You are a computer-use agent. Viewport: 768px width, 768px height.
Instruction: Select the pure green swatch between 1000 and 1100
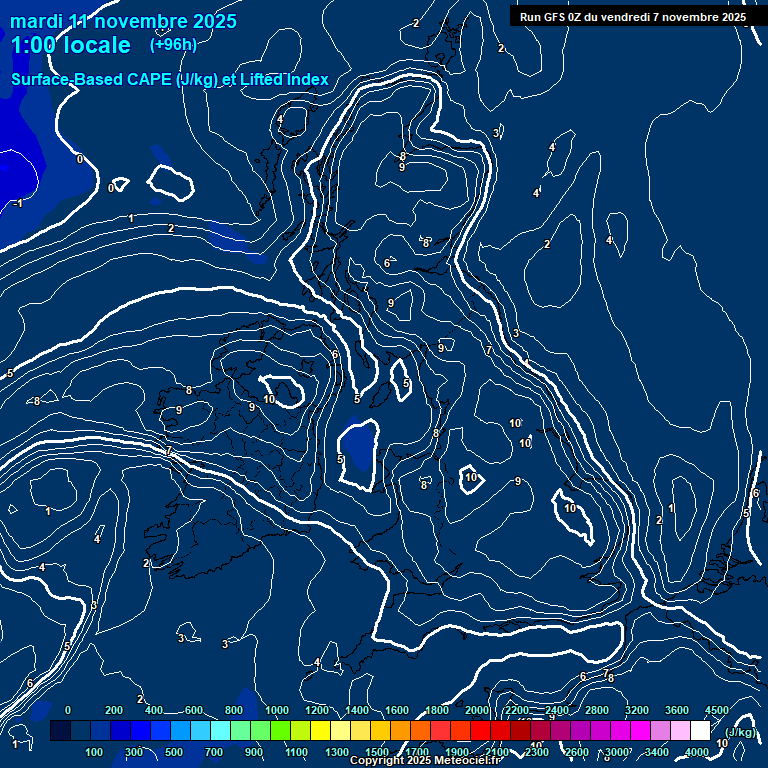(281, 730)
